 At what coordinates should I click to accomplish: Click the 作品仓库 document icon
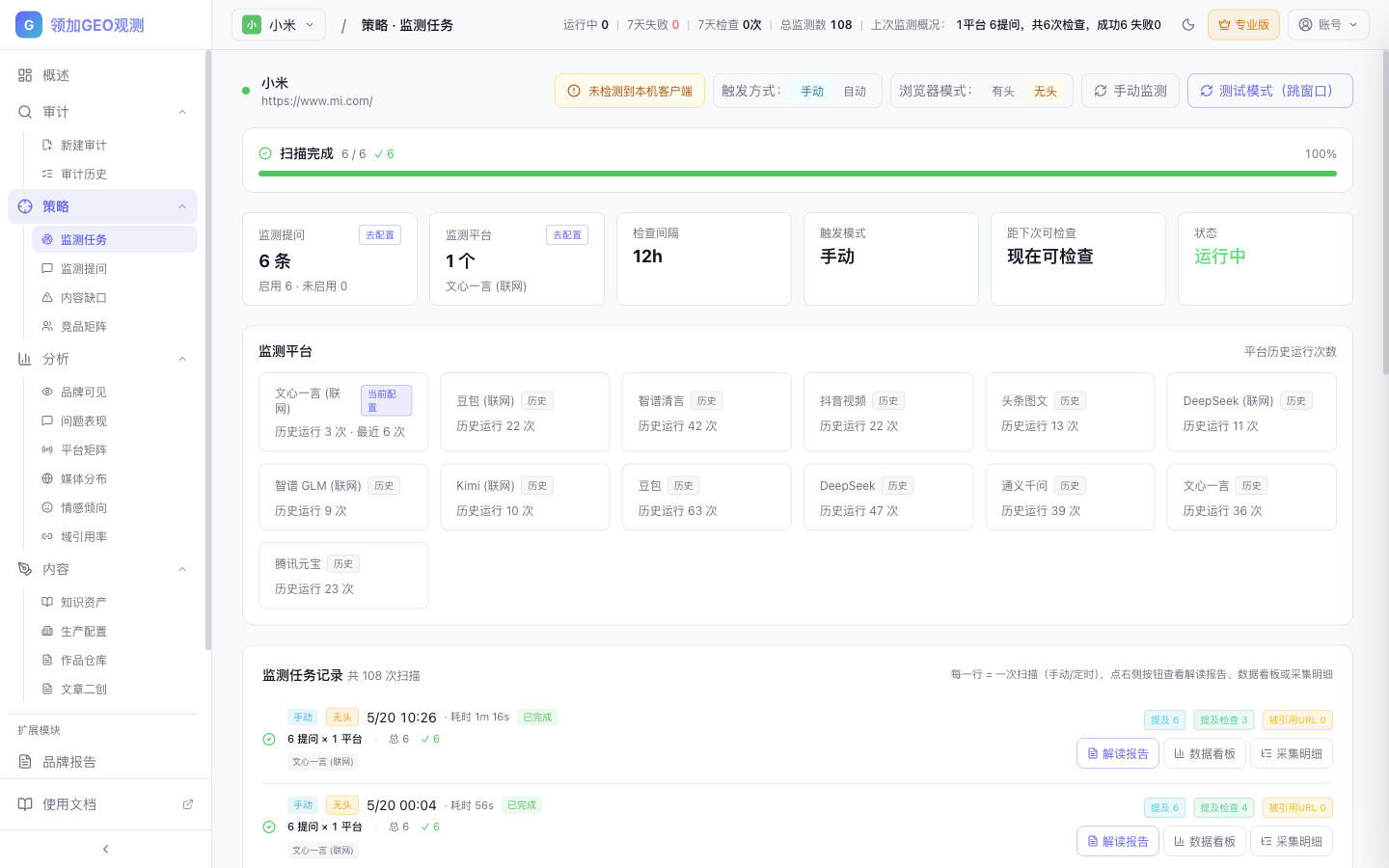[x=47, y=660]
